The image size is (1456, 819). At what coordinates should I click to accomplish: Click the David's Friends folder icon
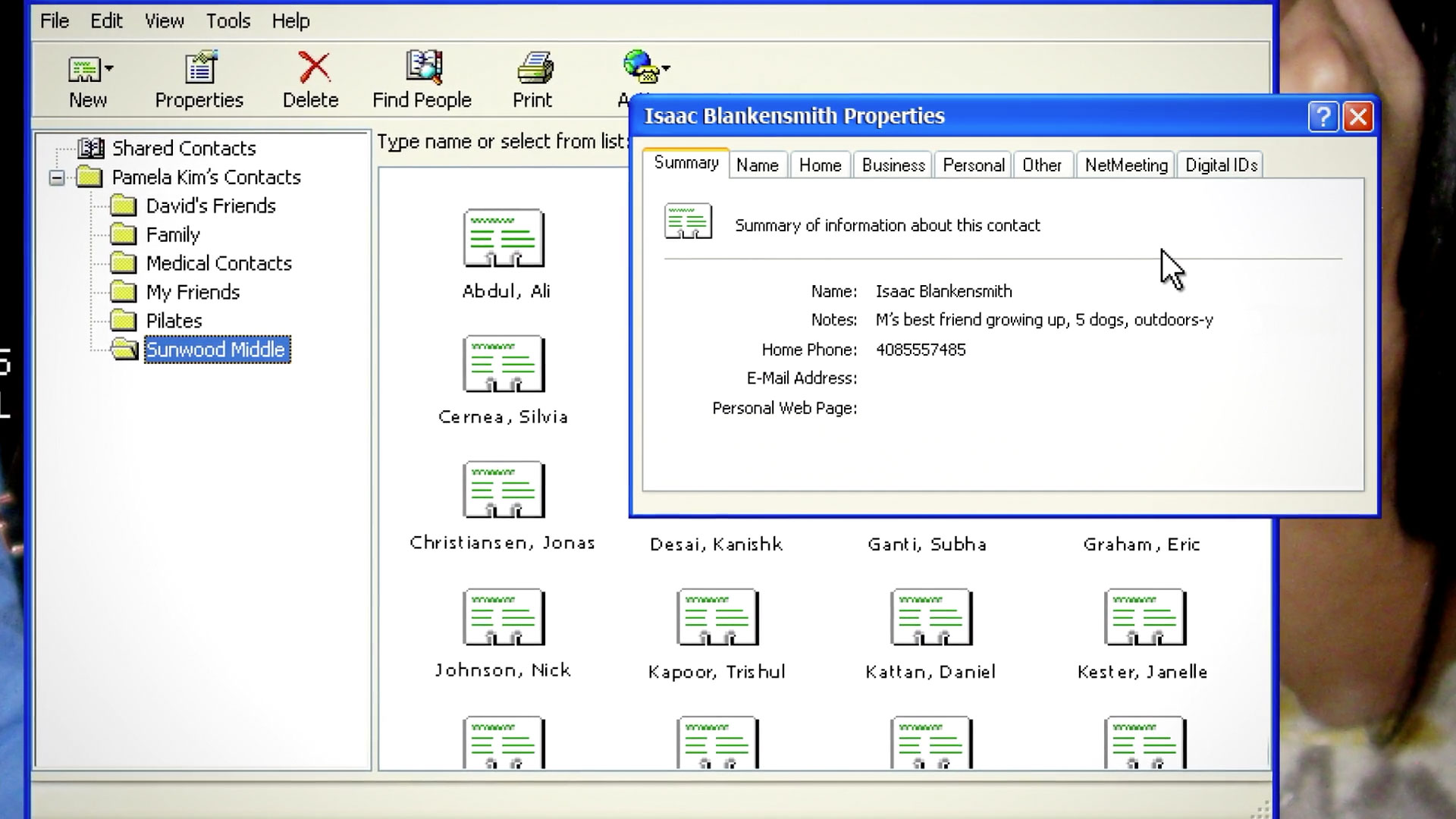coord(124,206)
